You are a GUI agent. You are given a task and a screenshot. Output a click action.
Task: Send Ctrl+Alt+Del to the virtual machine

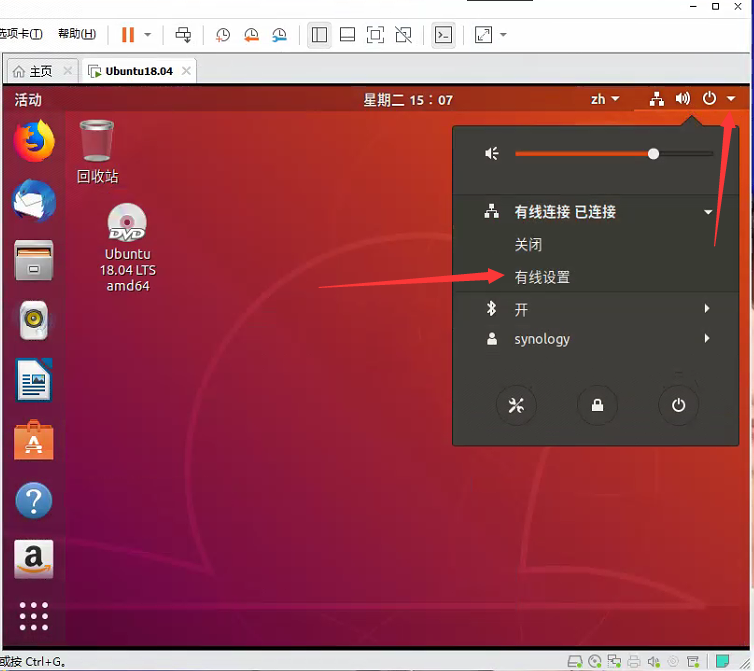pos(183,35)
